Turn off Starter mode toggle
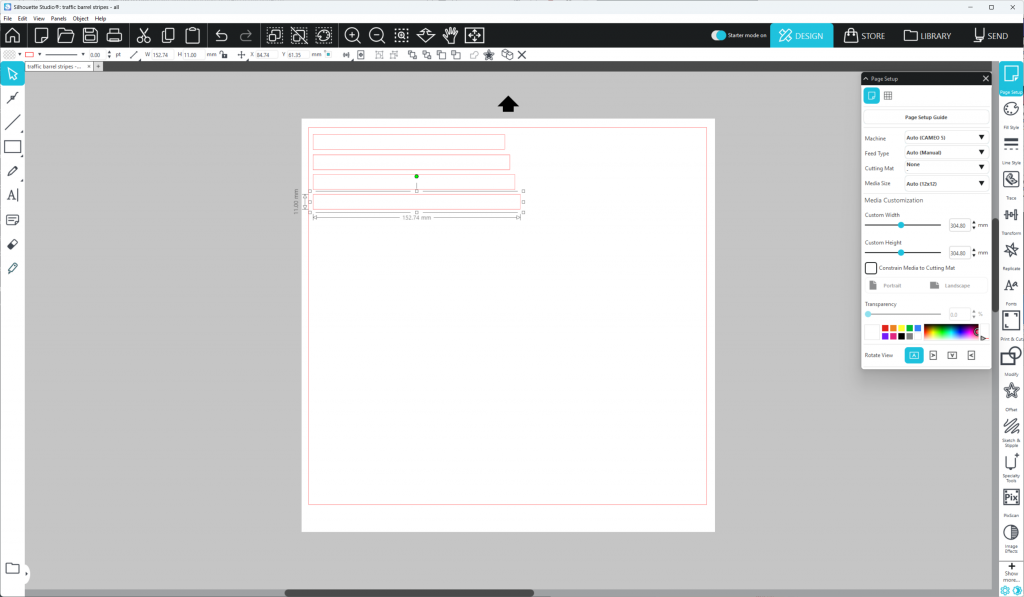This screenshot has width=1024, height=597. point(718,35)
